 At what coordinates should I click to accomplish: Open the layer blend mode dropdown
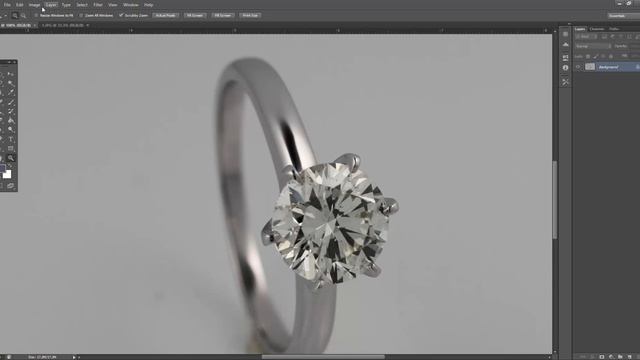(x=593, y=46)
